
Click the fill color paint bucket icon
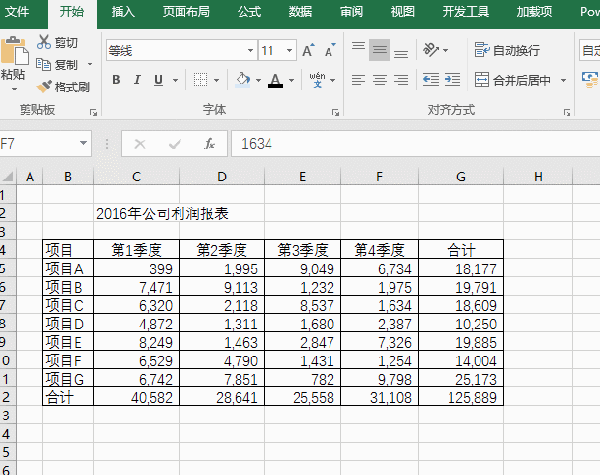[x=243, y=80]
